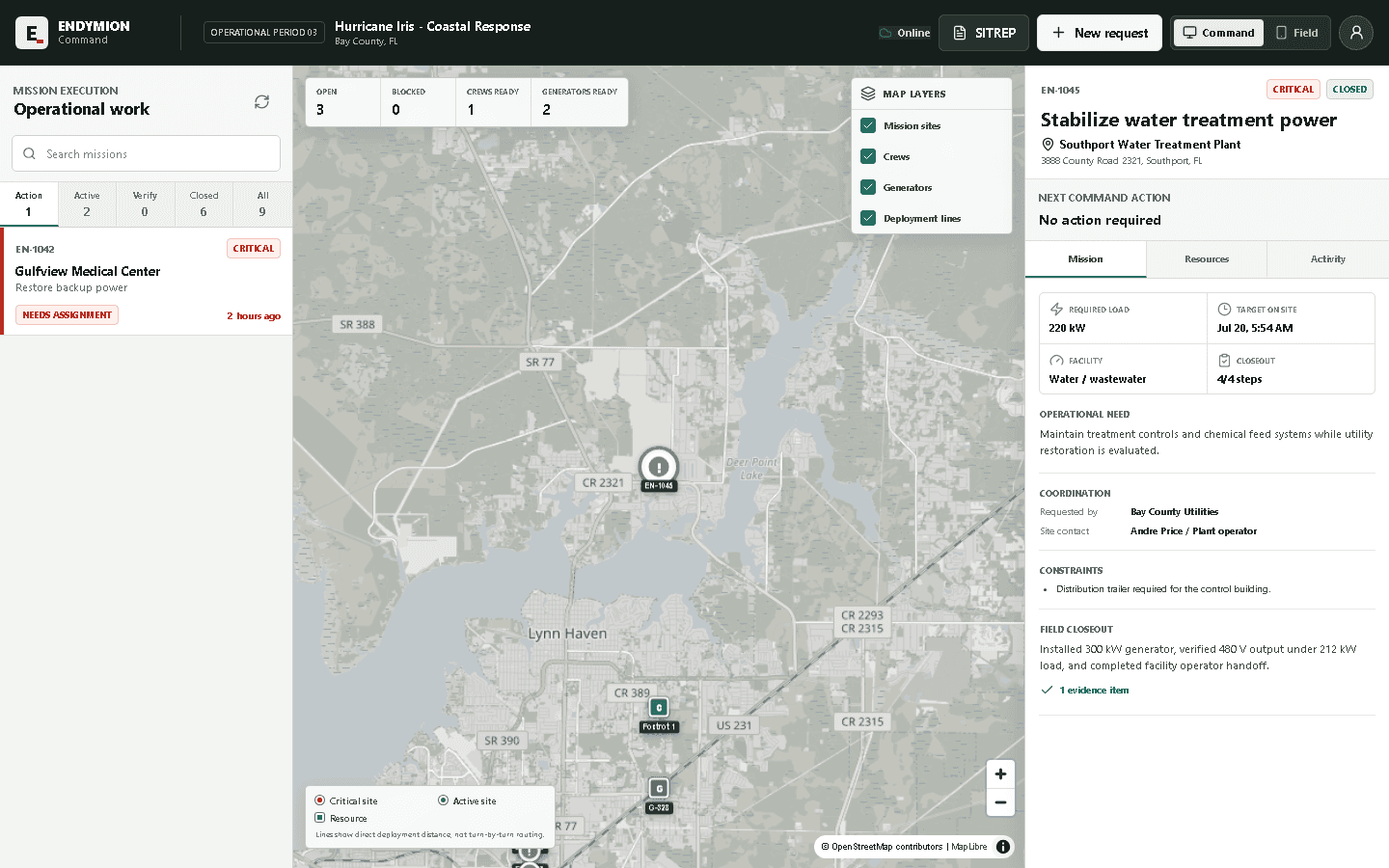Viewport: 1389px width, 868px height.
Task: Click the Target Onsite clock icon
Action: 1224,310
